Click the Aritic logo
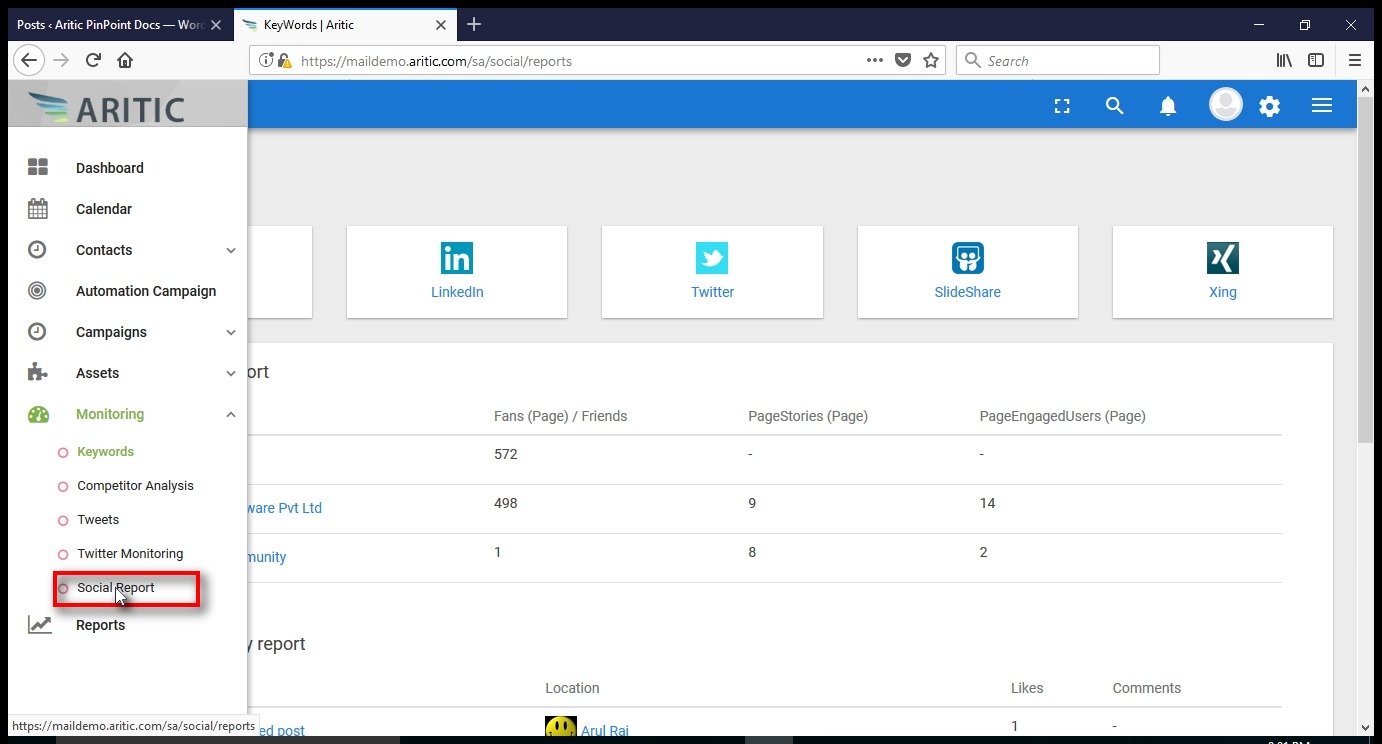The height and width of the screenshot is (744, 1382). (107, 105)
